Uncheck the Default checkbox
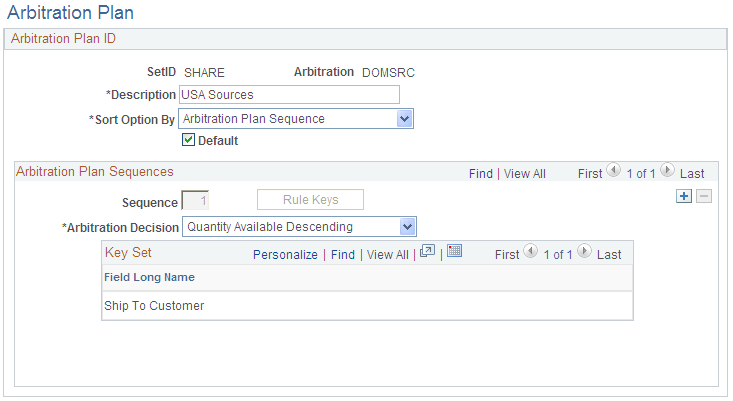733x401 pixels. pos(188,140)
